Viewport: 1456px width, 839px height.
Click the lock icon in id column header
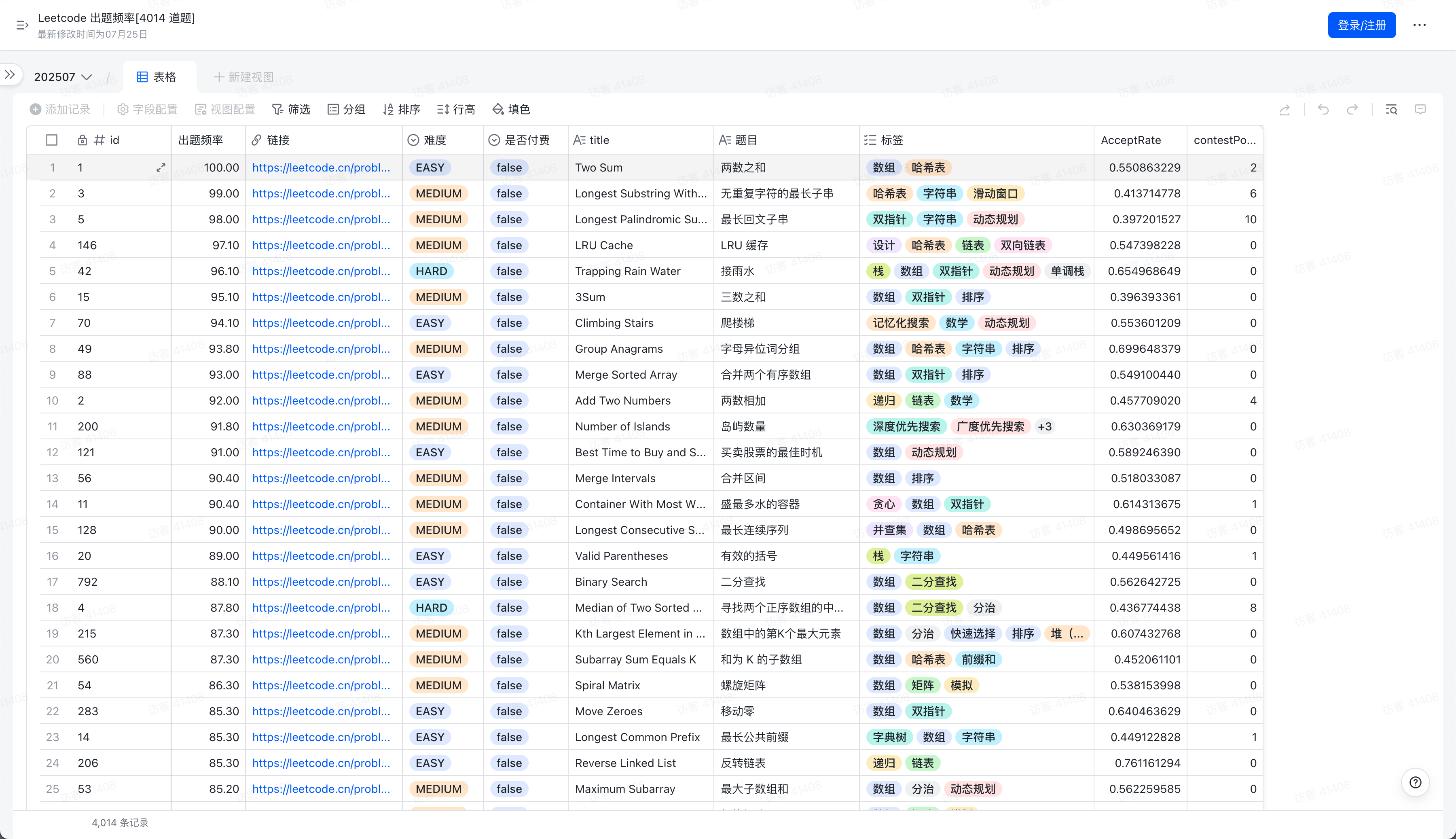pyautogui.click(x=83, y=140)
